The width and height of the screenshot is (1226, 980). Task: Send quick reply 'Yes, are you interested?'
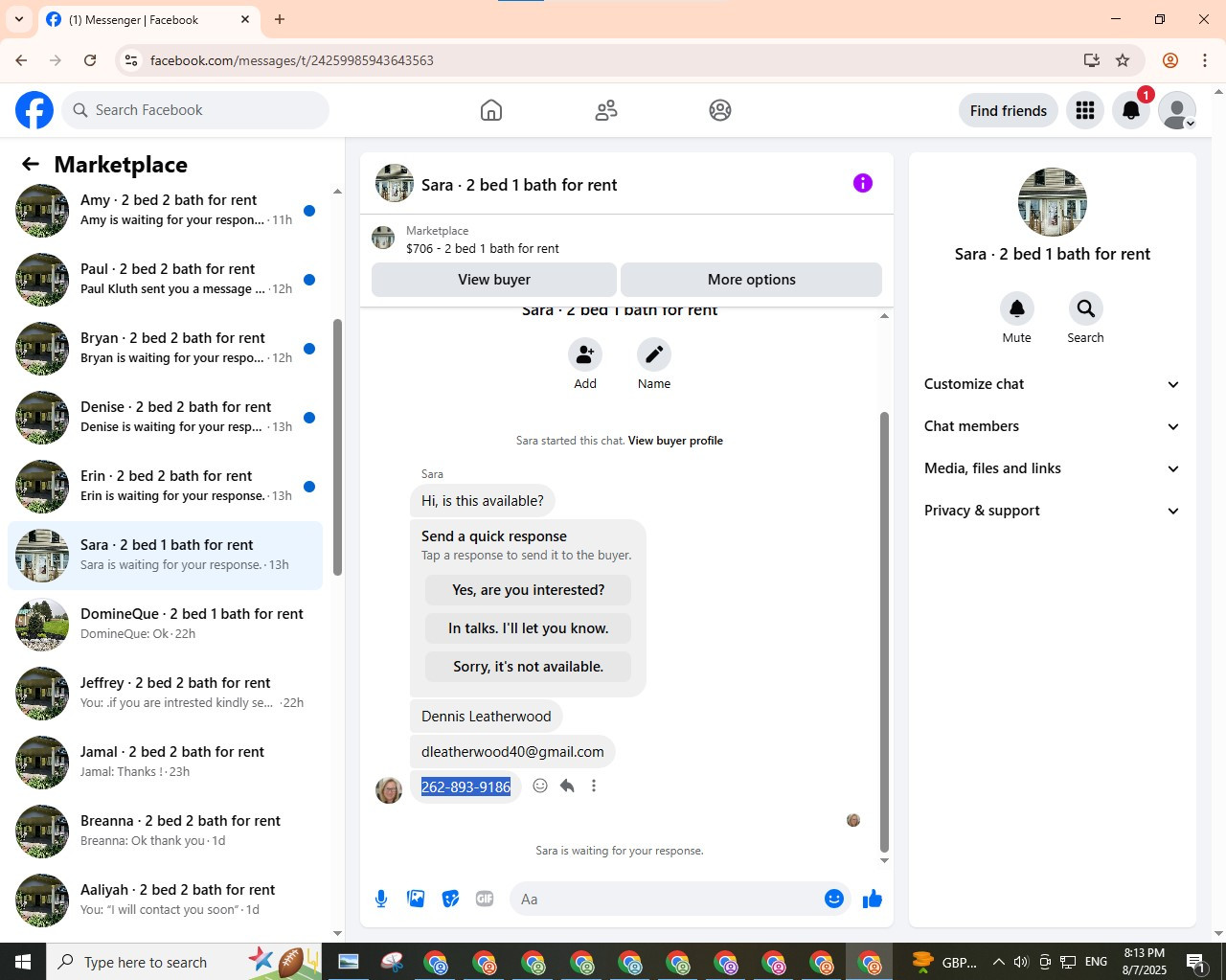pos(529,590)
